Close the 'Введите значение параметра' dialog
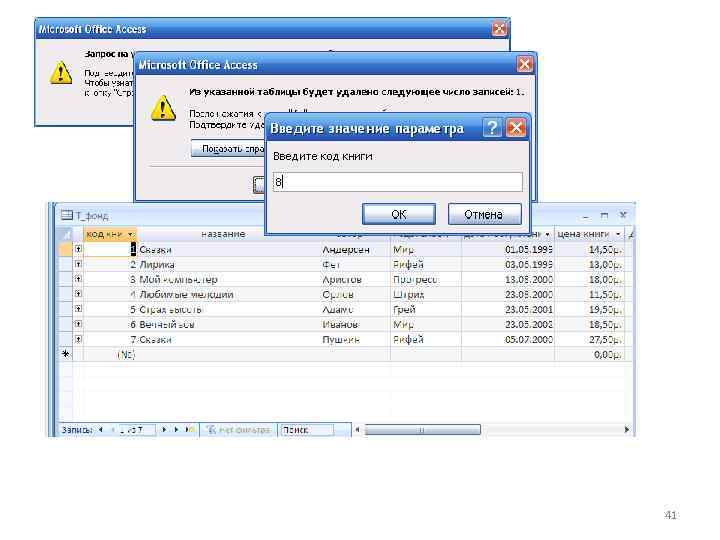 click(516, 128)
